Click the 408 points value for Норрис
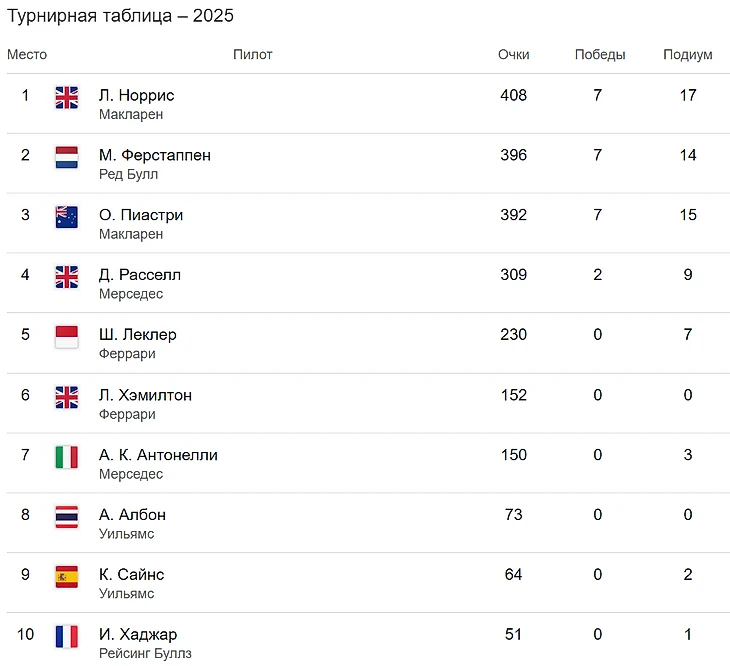The image size is (730, 666). pyautogui.click(x=513, y=96)
